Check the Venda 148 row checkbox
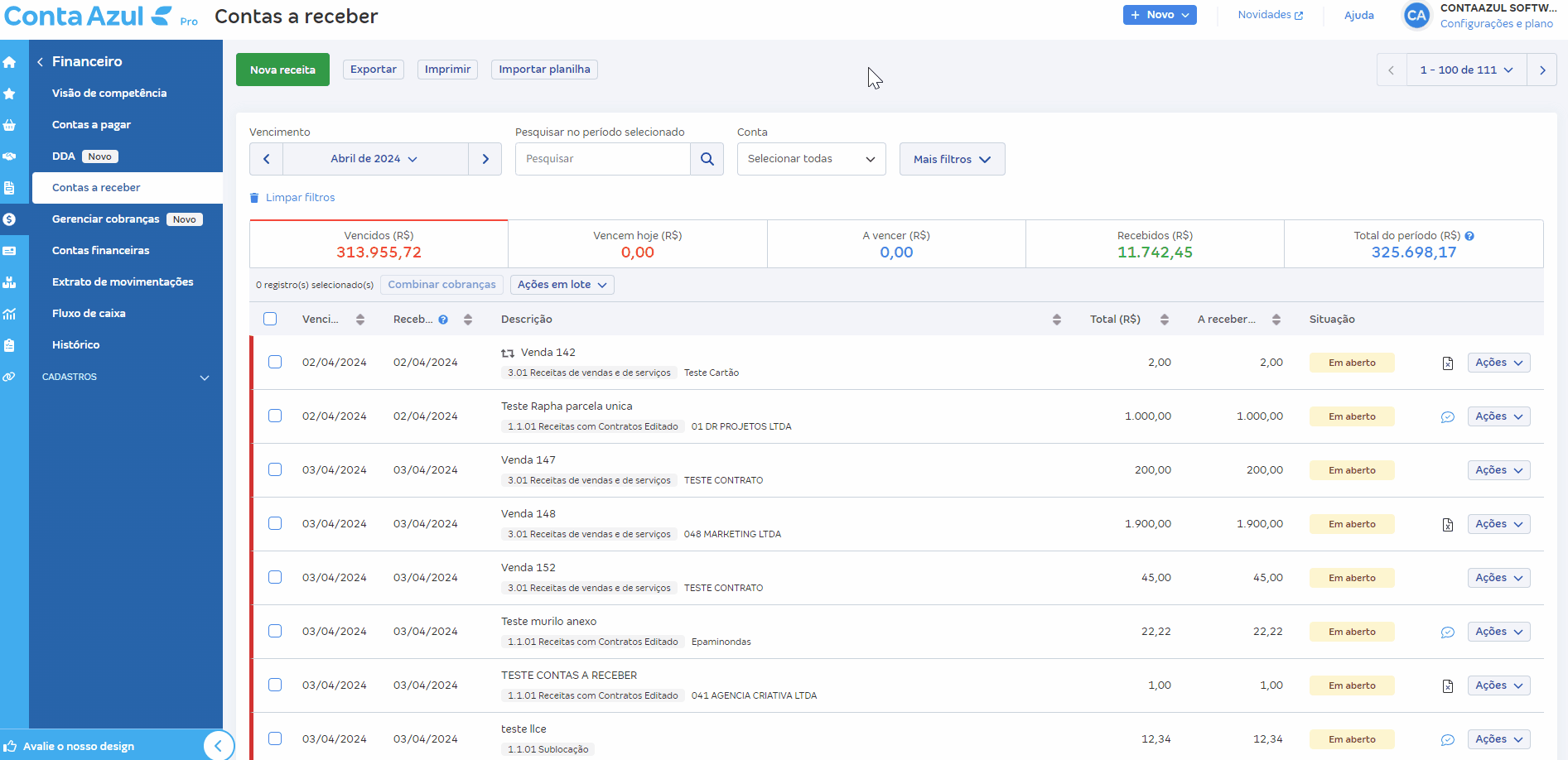The height and width of the screenshot is (760, 1568). 275,523
